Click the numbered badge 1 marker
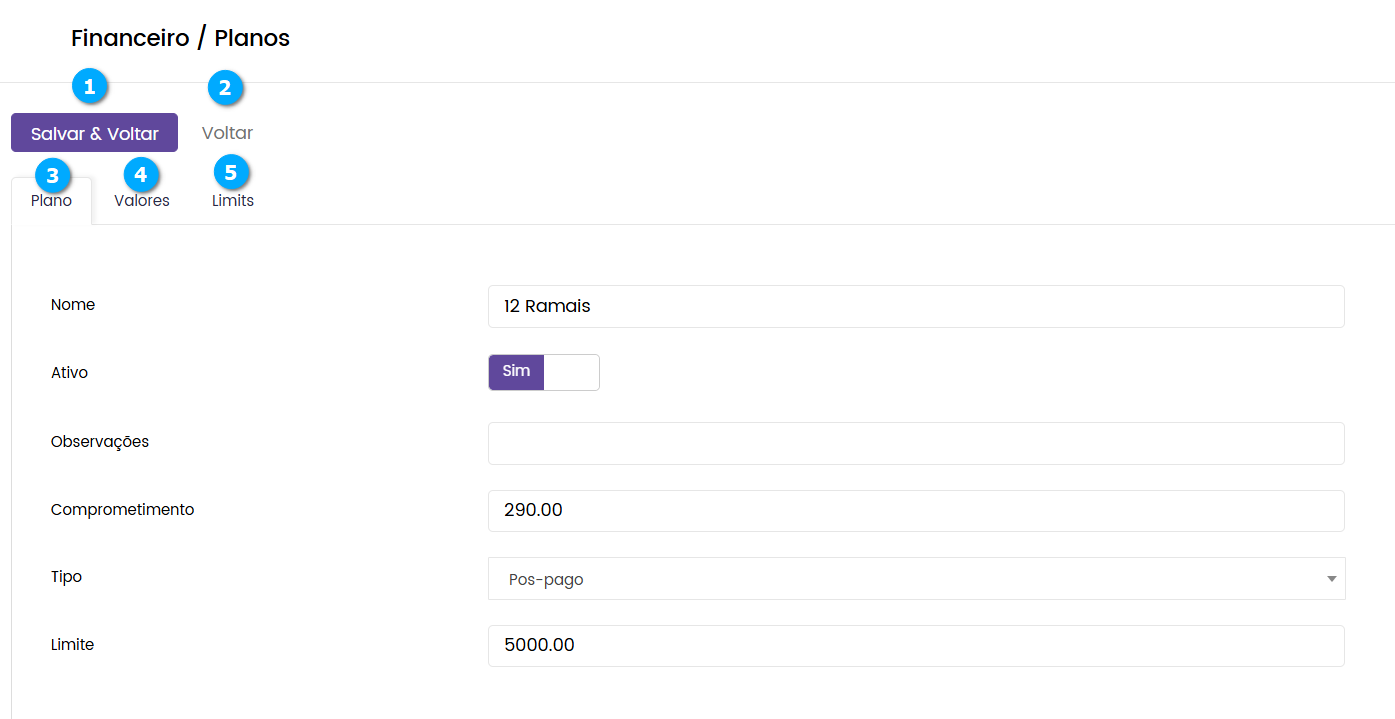The image size is (1395, 719). tap(90, 87)
